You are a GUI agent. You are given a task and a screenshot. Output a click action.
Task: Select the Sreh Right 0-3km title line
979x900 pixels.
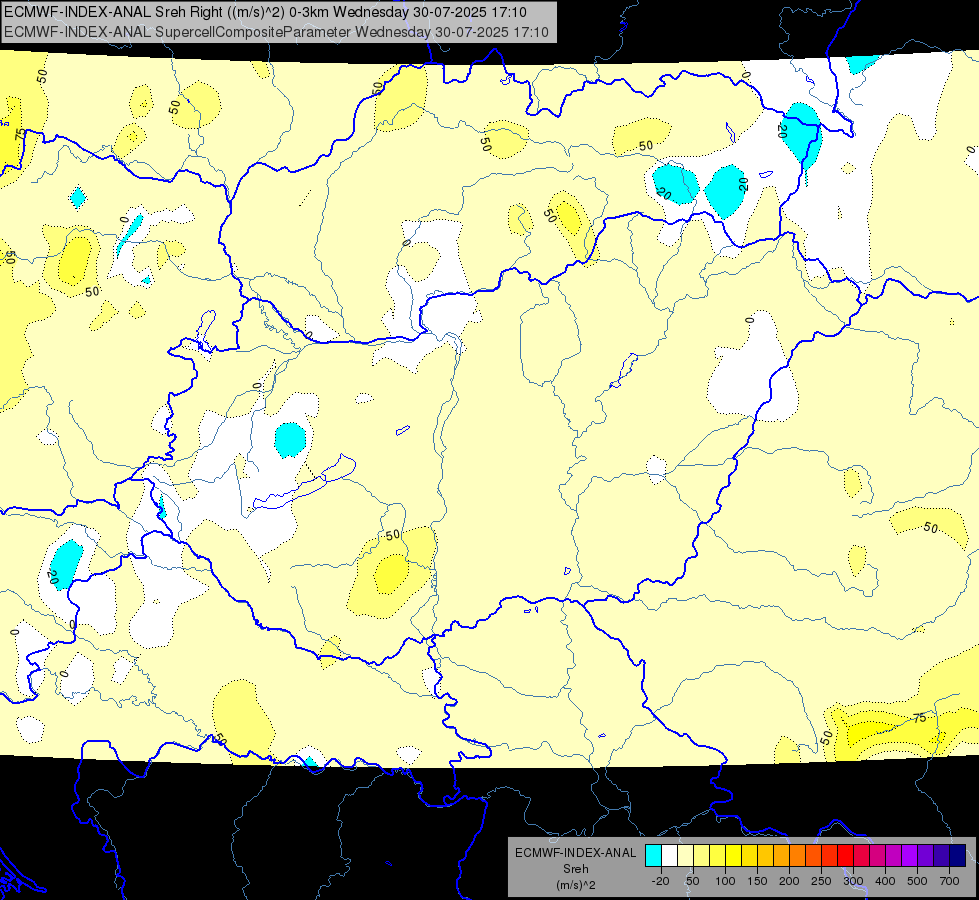(x=265, y=12)
